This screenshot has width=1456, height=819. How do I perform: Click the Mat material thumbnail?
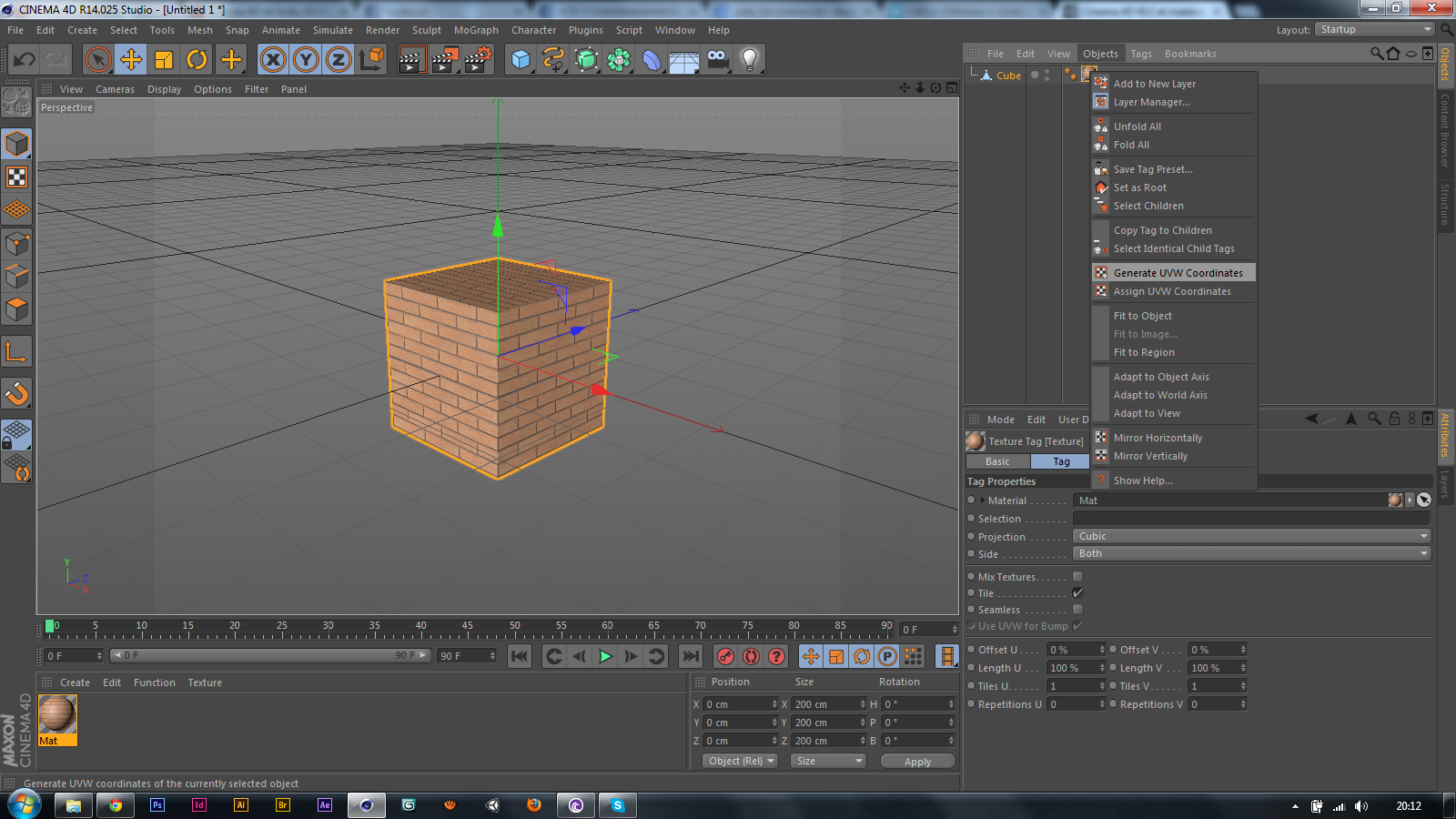(x=57, y=715)
